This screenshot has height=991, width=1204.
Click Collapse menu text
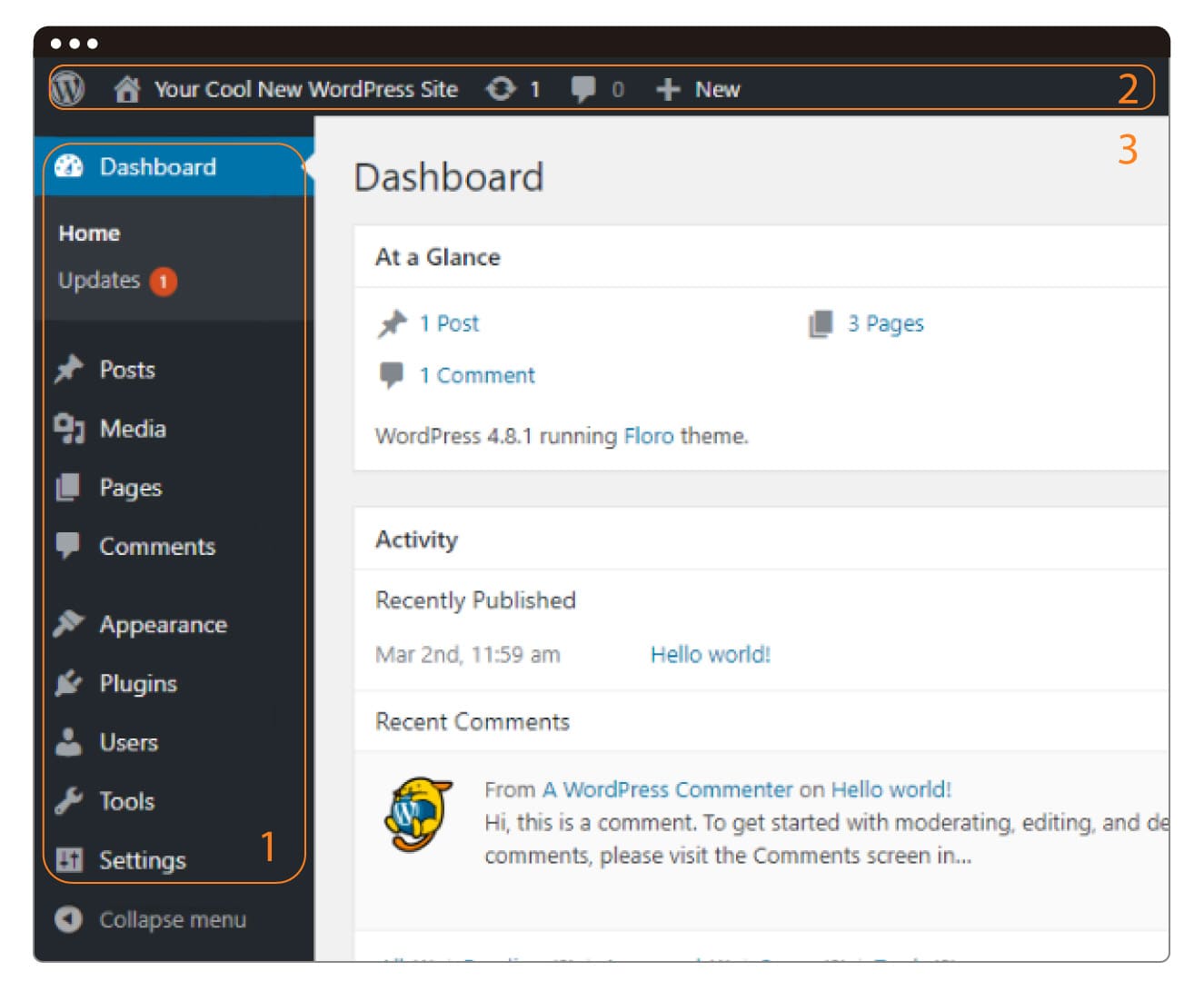tap(173, 919)
